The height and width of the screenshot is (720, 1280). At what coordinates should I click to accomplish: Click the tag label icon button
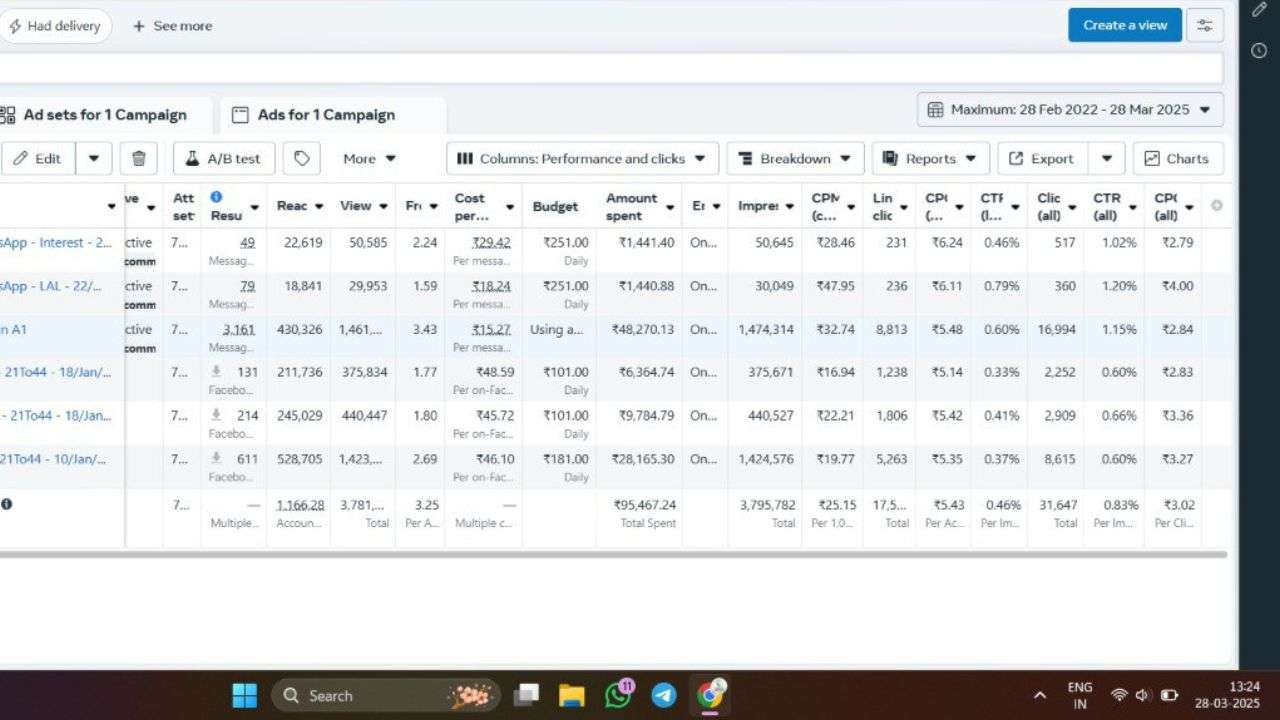[301, 158]
